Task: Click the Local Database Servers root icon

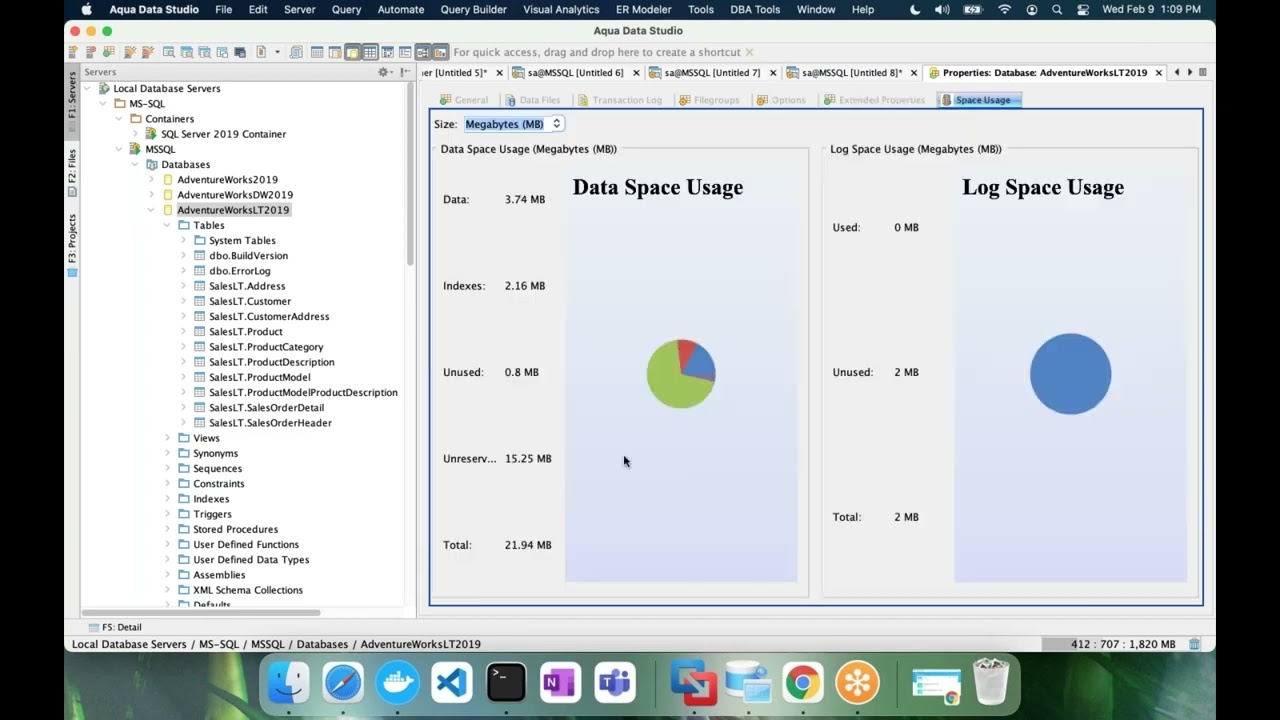Action: pos(103,88)
